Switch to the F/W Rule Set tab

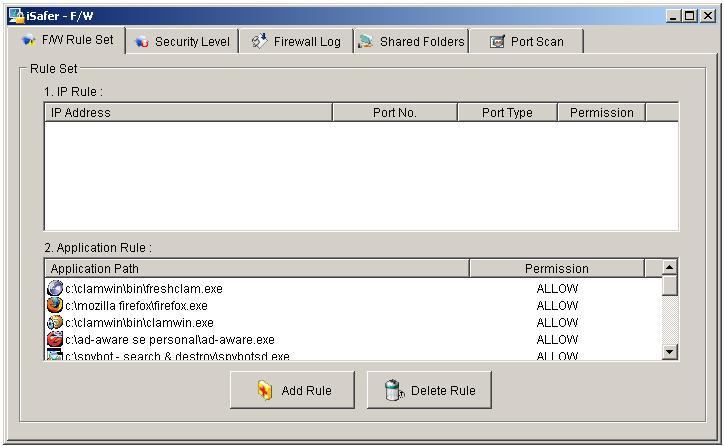[66, 41]
